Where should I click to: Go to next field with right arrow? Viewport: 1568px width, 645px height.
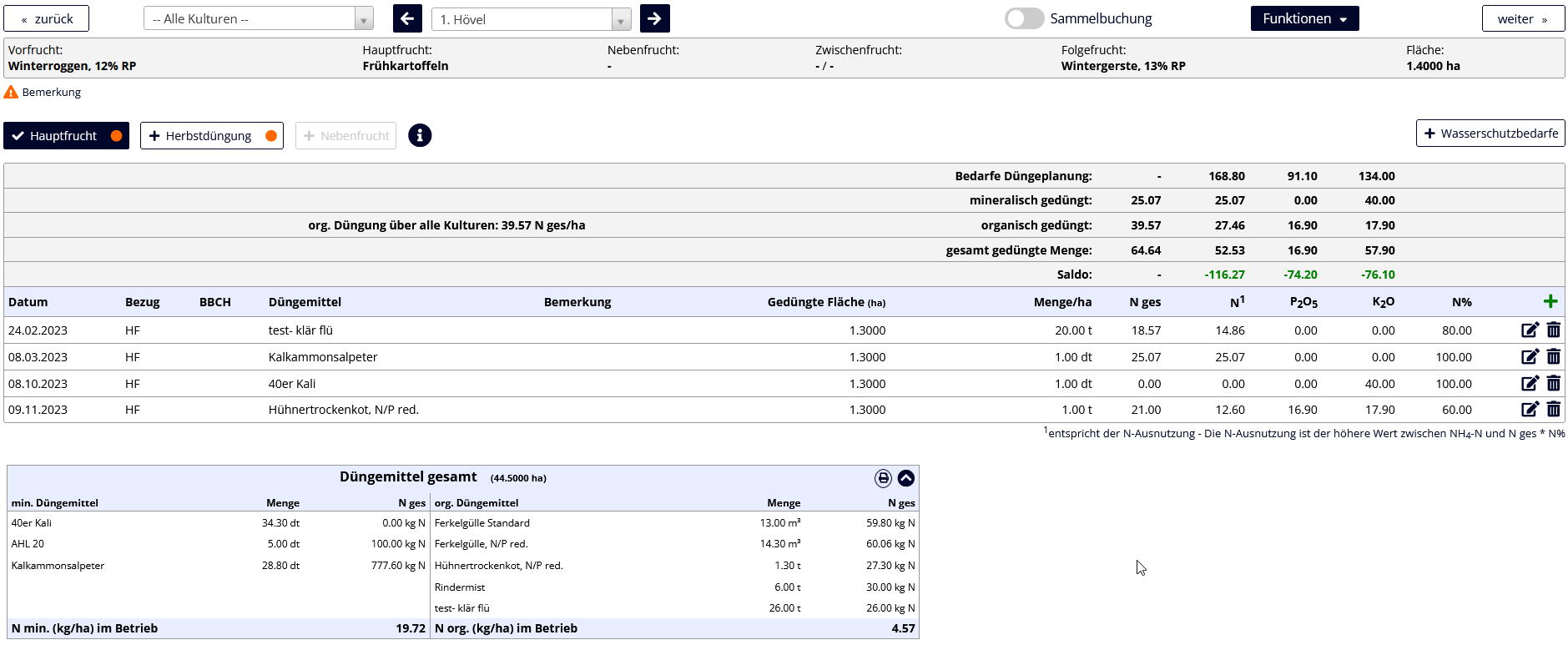(654, 18)
